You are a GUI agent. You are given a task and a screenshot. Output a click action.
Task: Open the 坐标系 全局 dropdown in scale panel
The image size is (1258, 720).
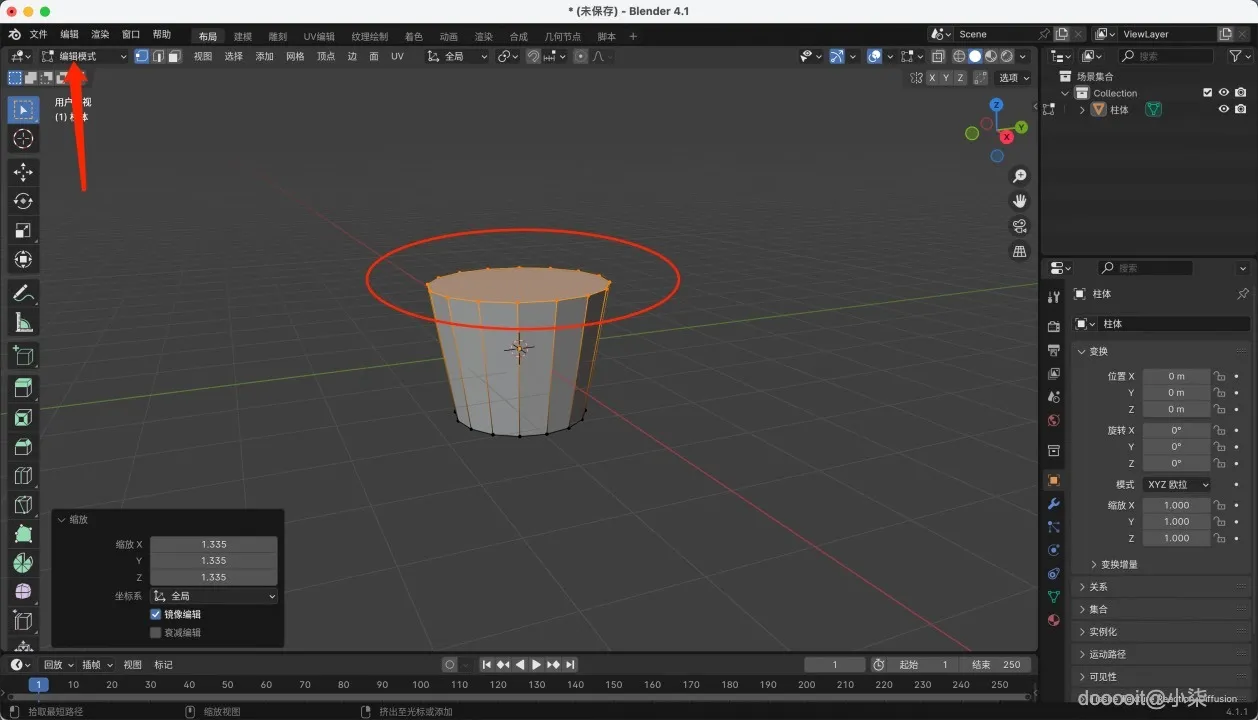pos(214,596)
